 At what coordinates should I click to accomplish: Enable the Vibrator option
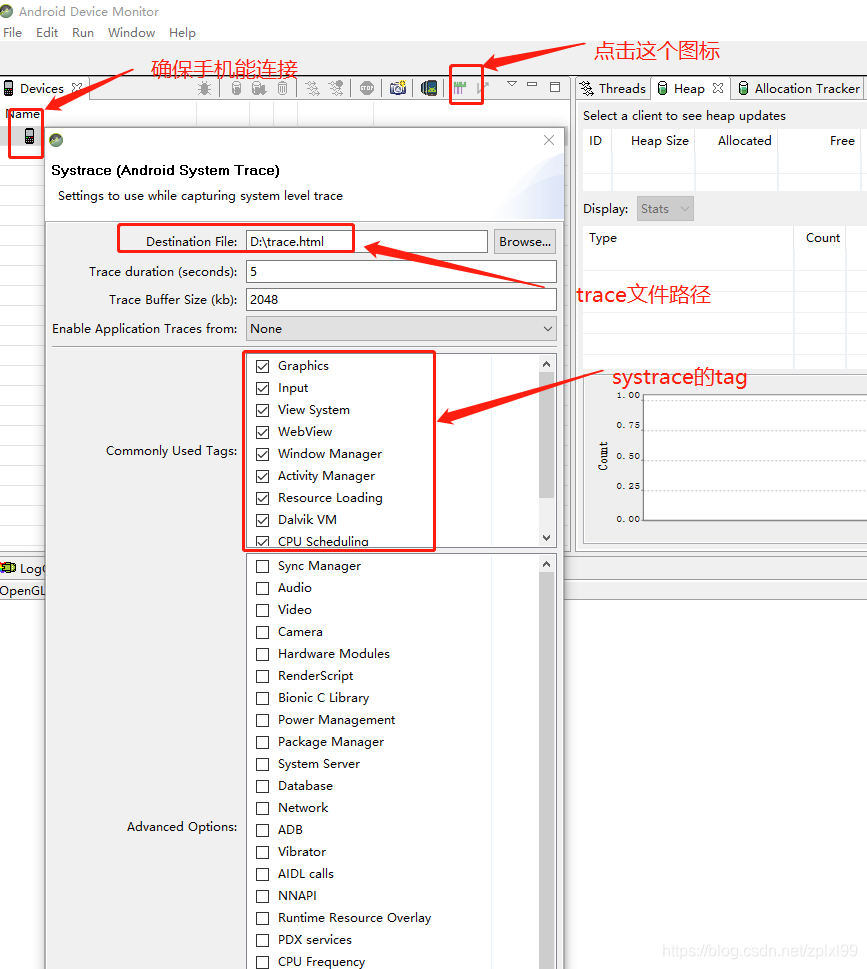click(x=263, y=852)
